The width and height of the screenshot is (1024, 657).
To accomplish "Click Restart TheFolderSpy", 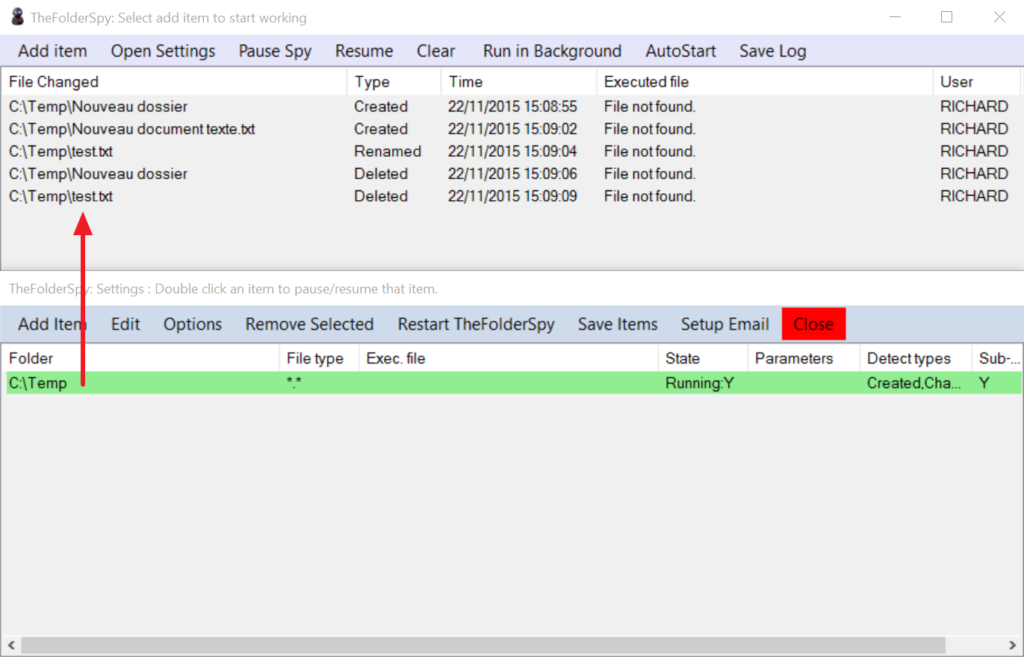I will (x=476, y=324).
